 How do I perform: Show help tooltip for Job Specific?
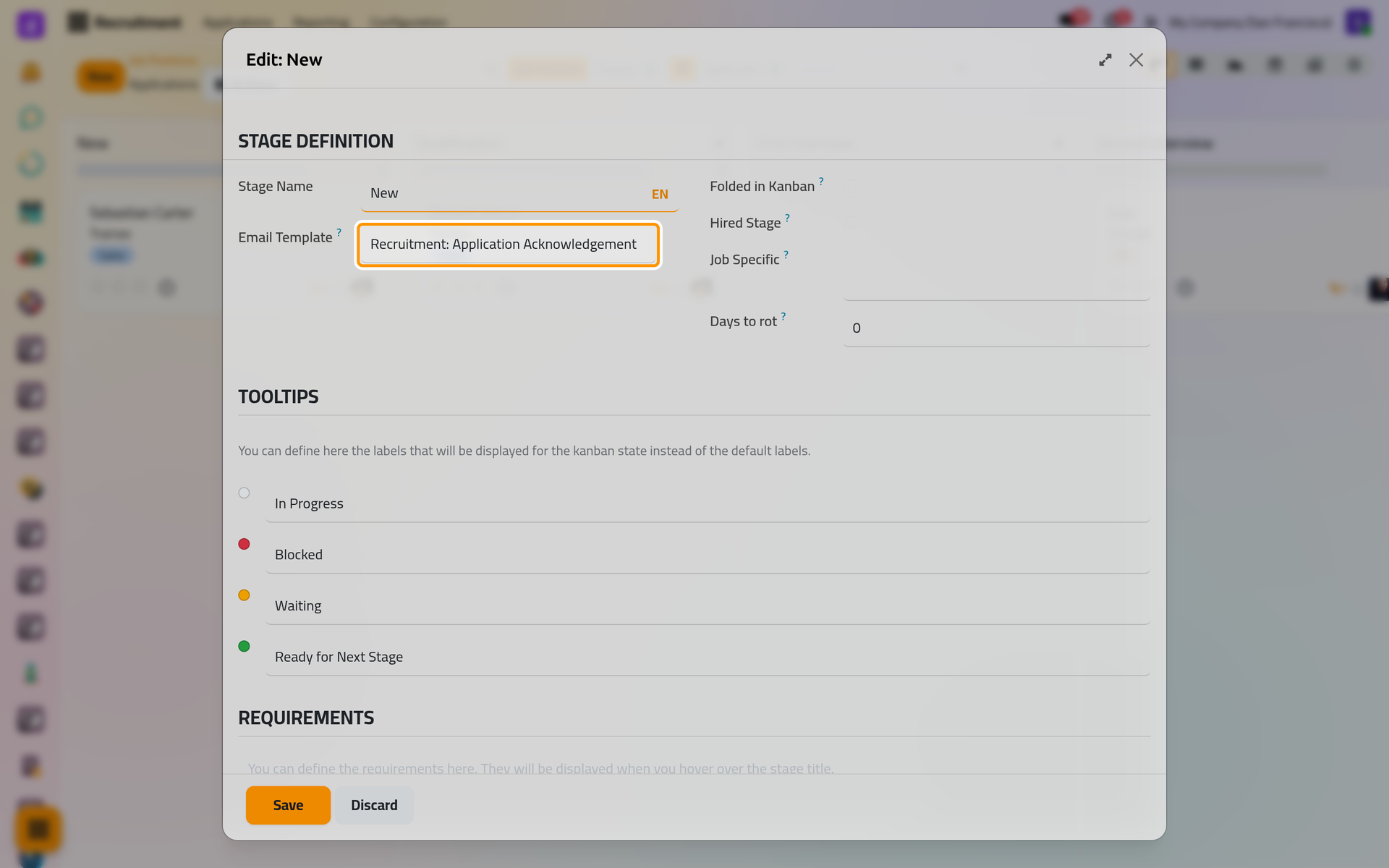[x=786, y=255]
